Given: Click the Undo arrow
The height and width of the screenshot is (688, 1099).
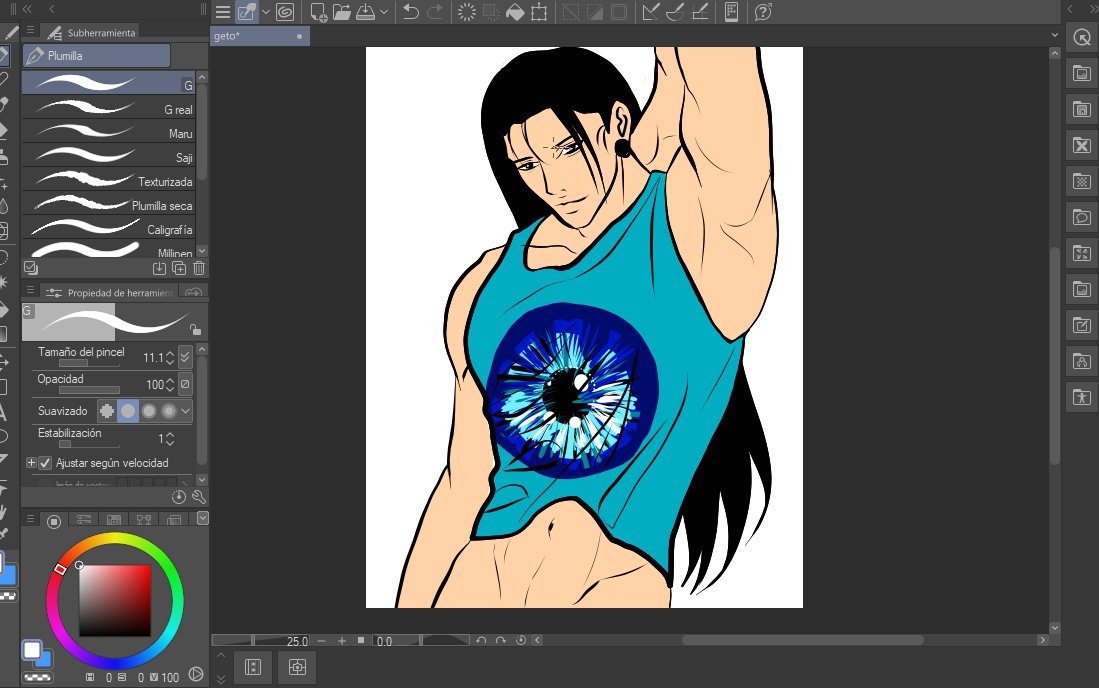Looking at the screenshot, I should [x=411, y=12].
